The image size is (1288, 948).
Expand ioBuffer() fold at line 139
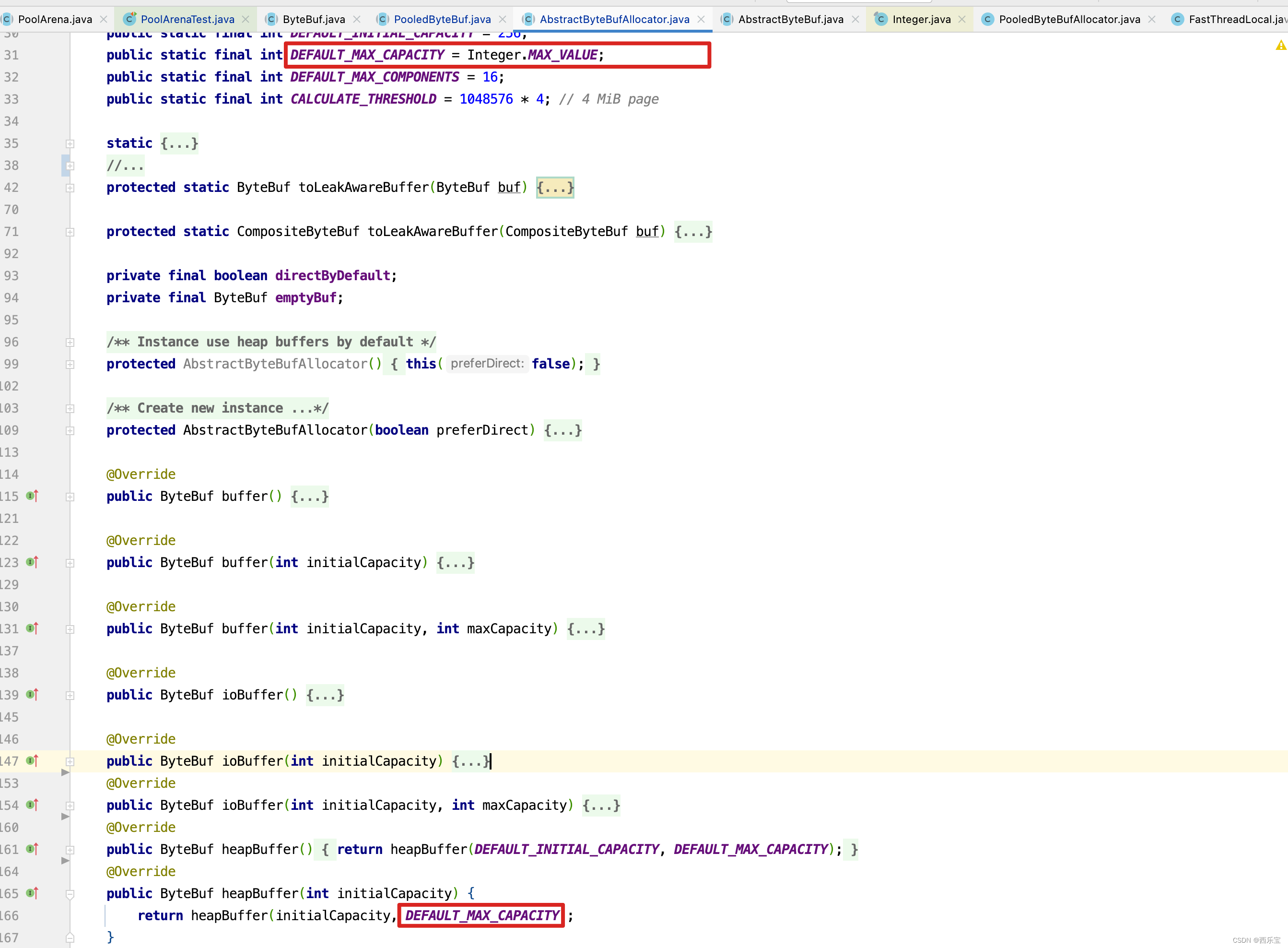pyautogui.click(x=70, y=696)
